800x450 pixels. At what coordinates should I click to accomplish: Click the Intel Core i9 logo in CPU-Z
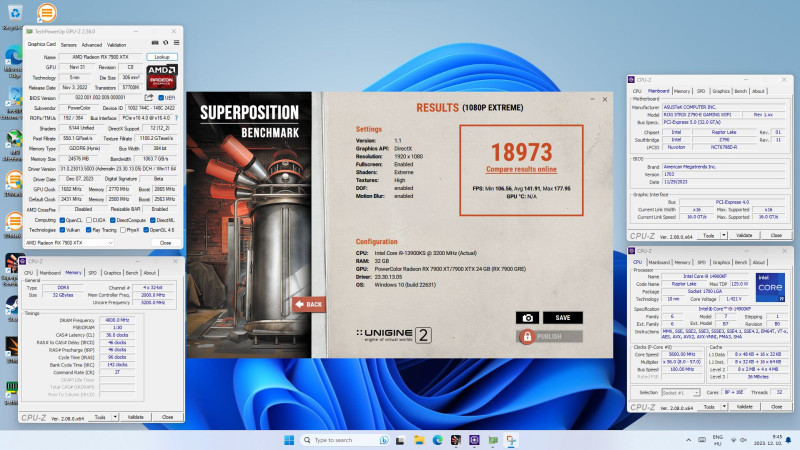(x=770, y=287)
